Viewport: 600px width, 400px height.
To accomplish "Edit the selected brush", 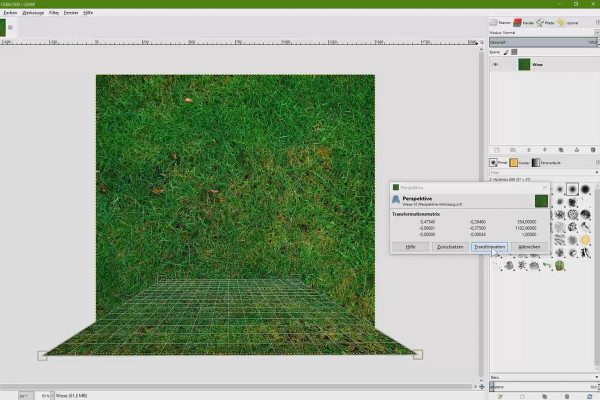I will [x=500, y=396].
